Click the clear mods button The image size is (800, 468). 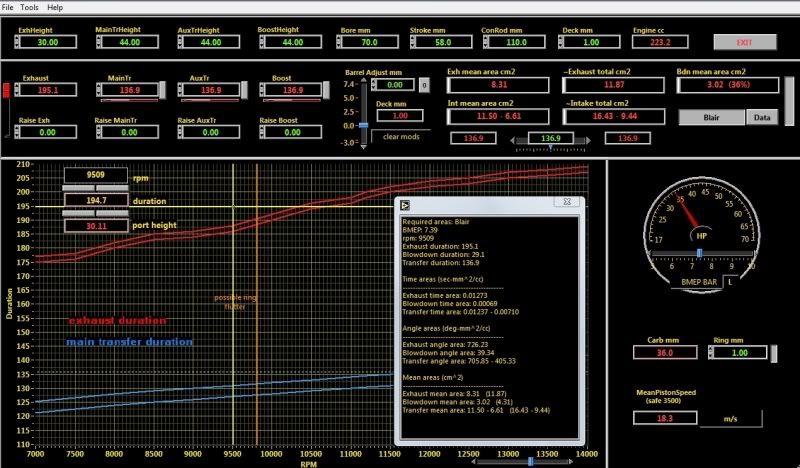[401, 137]
